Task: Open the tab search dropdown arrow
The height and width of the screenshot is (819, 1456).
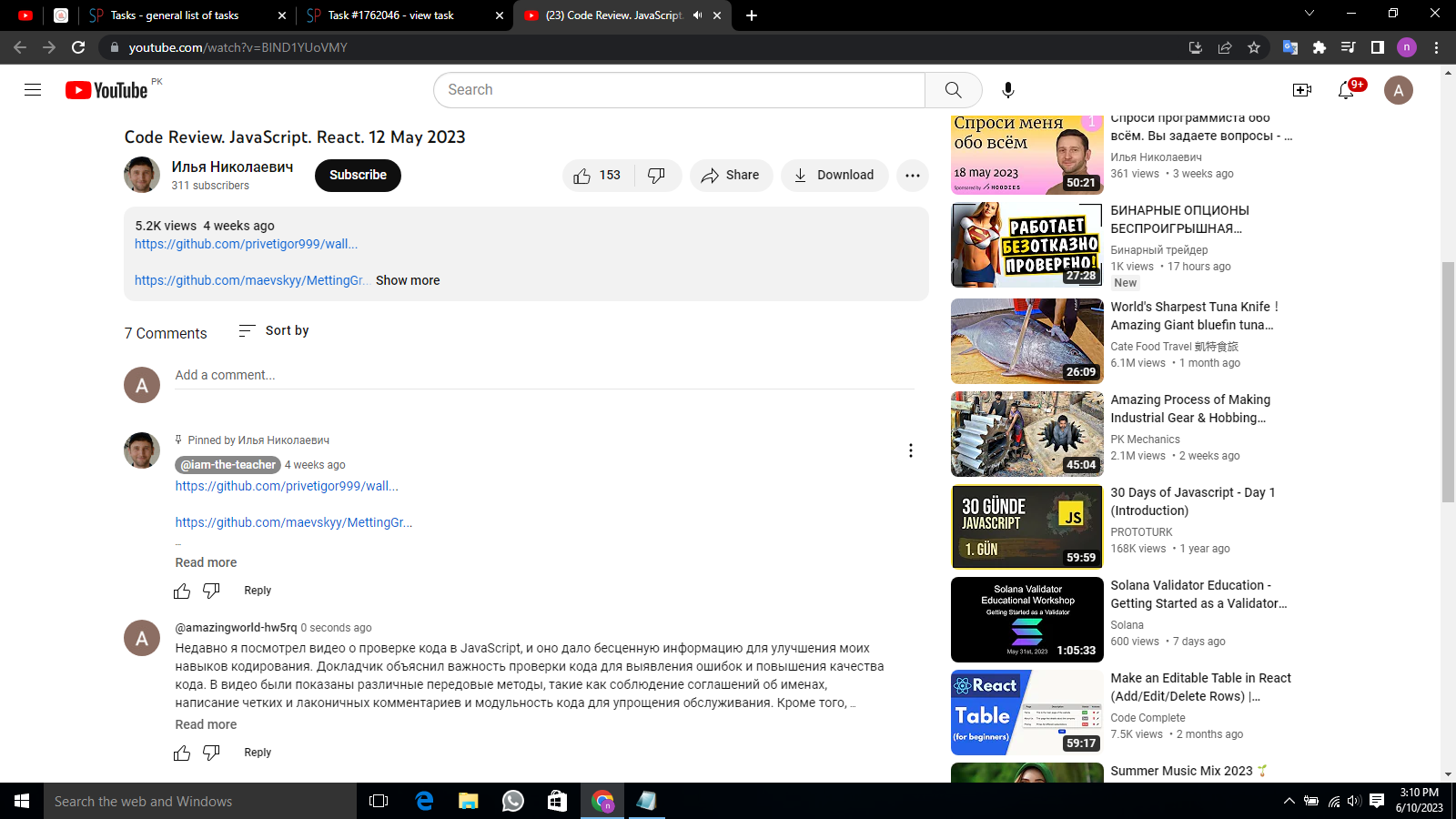Action: pos(1309,14)
